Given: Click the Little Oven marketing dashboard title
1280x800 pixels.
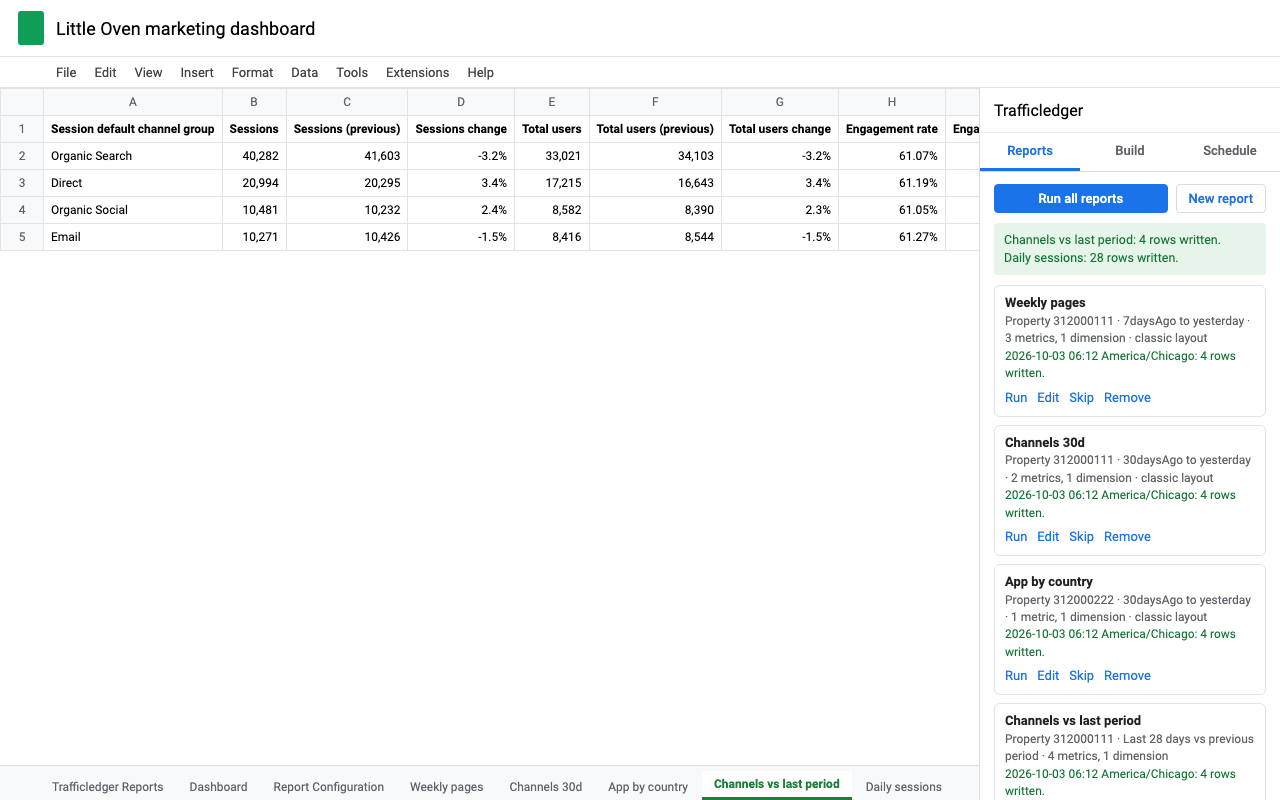Looking at the screenshot, I should coord(185,29).
